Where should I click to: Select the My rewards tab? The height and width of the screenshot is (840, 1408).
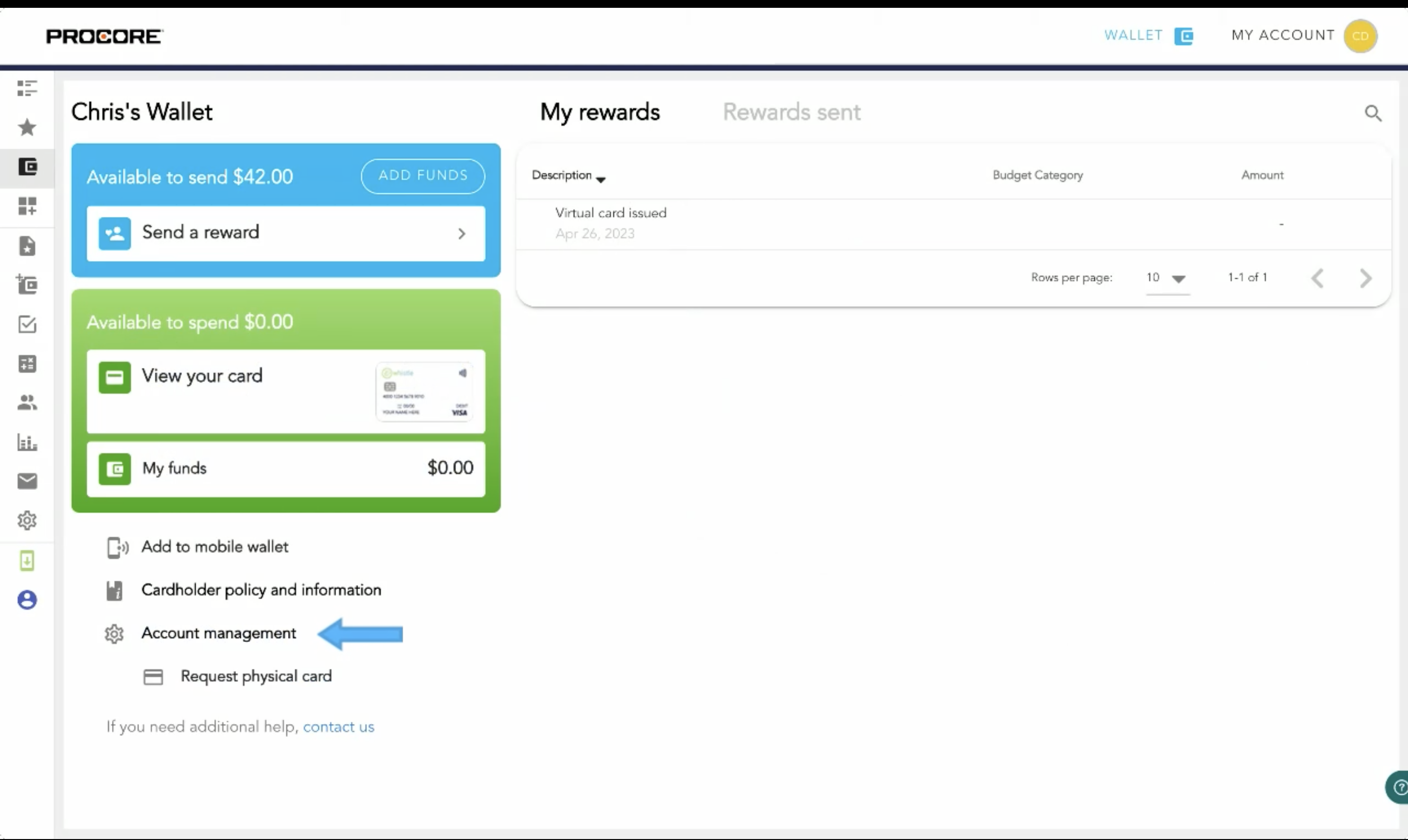pyautogui.click(x=599, y=112)
